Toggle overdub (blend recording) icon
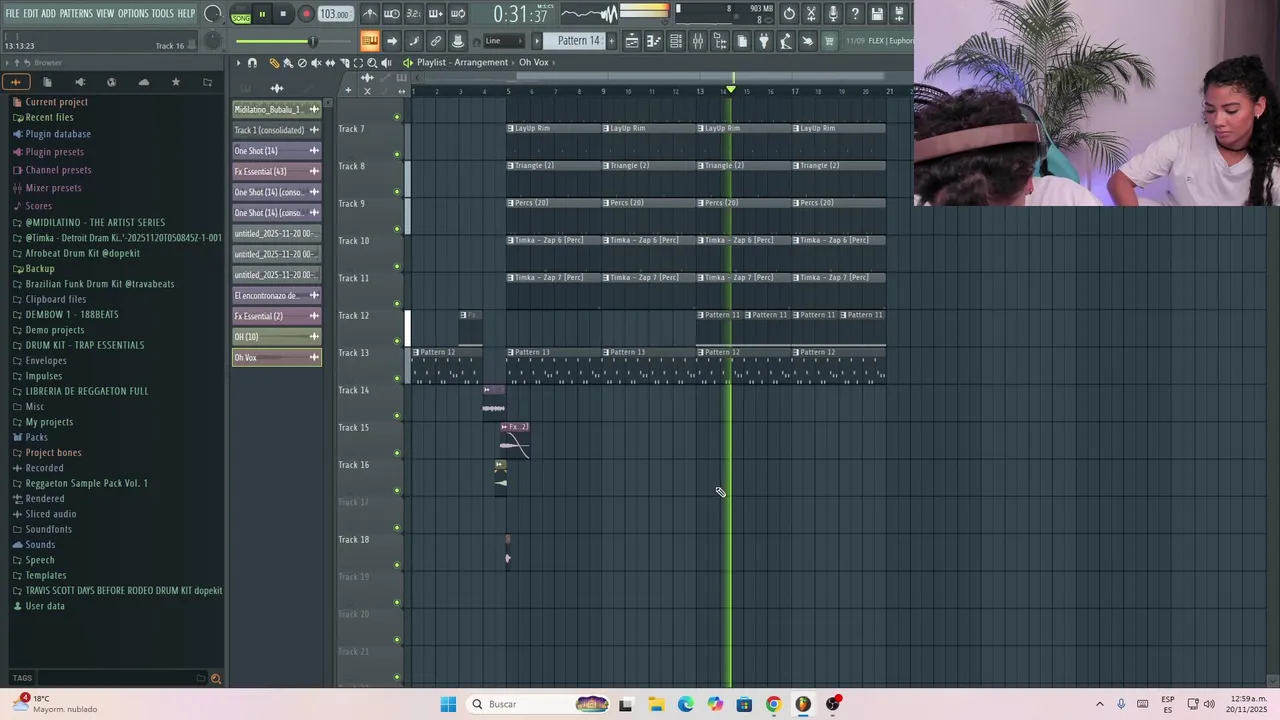The height and width of the screenshot is (720, 1280). 436,14
